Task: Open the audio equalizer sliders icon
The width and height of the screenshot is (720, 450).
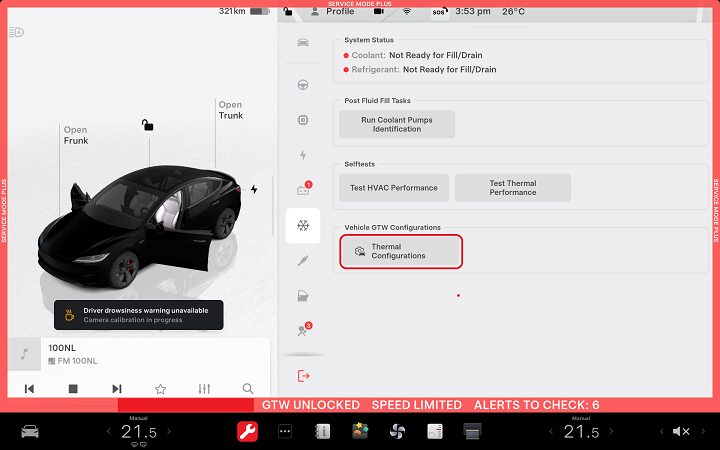Action: tap(204, 389)
